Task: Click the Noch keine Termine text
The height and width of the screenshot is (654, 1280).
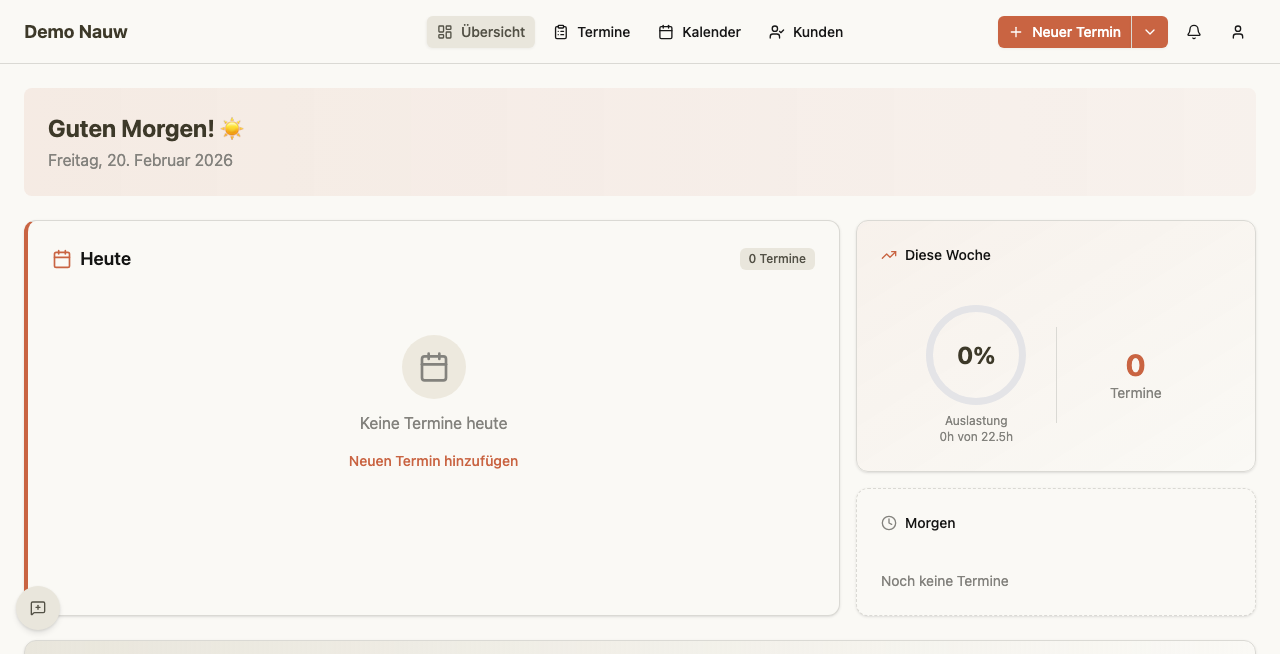Action: (945, 581)
